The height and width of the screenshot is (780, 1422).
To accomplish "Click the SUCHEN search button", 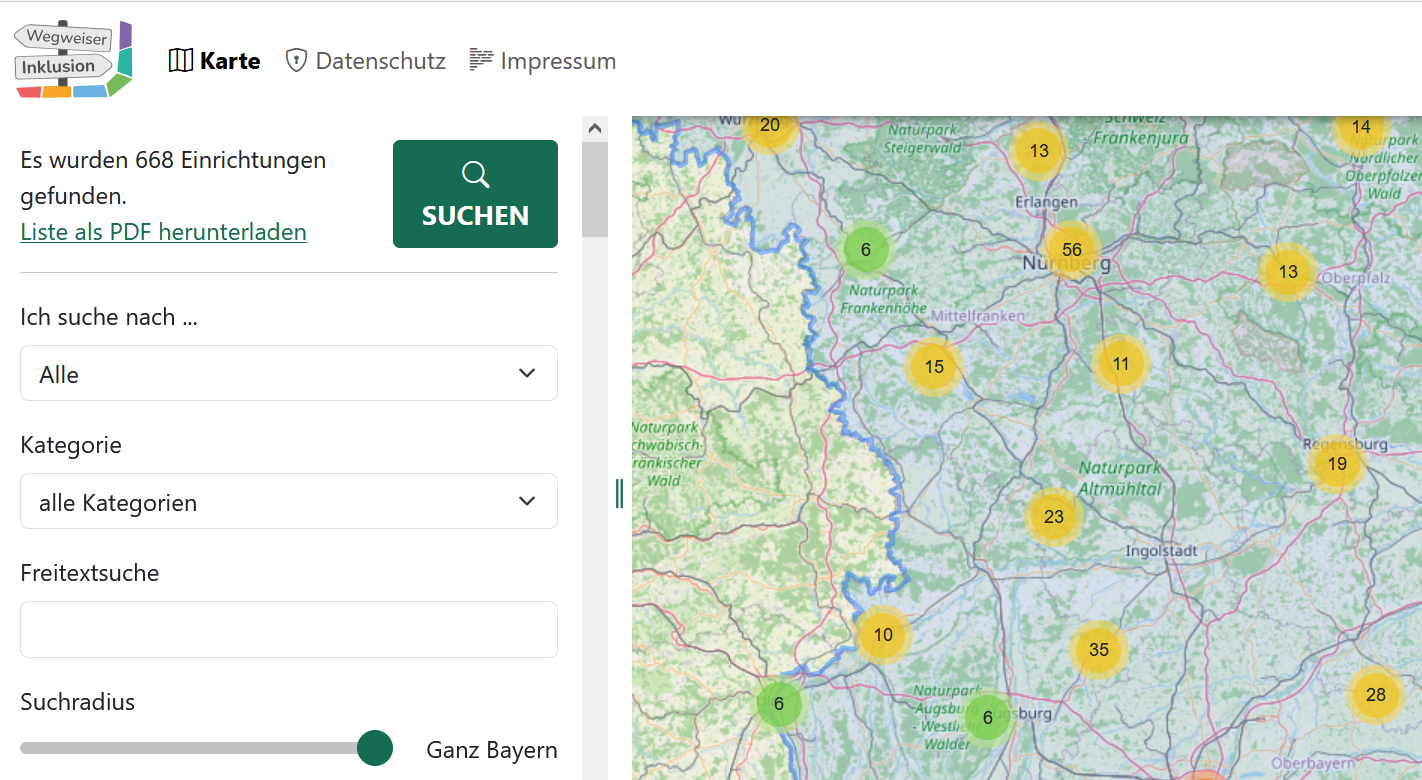I will click(475, 194).
